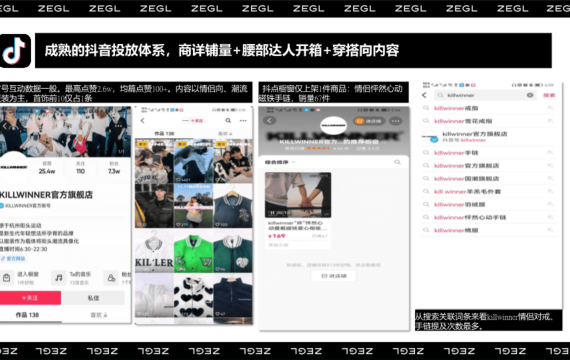Open the KIL'LER white jacket thumbnail
The height and width of the screenshot is (360, 570).
pos(154,251)
